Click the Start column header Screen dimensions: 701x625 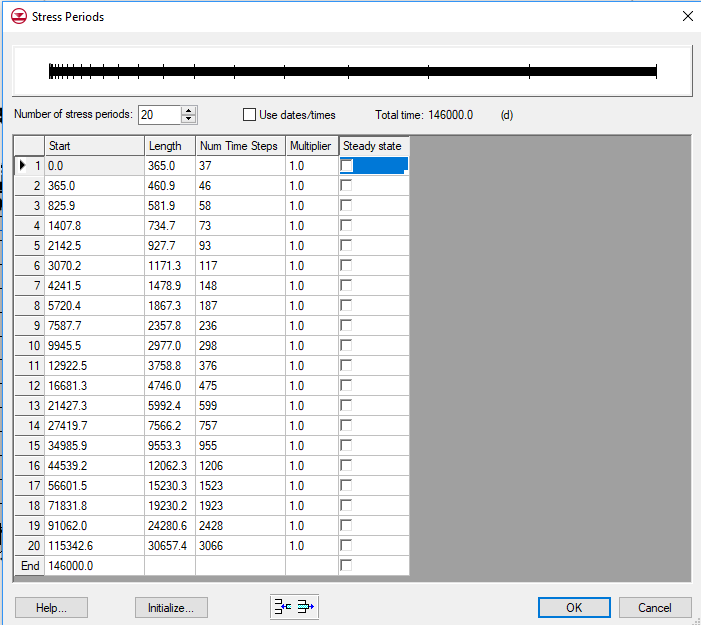(94, 146)
